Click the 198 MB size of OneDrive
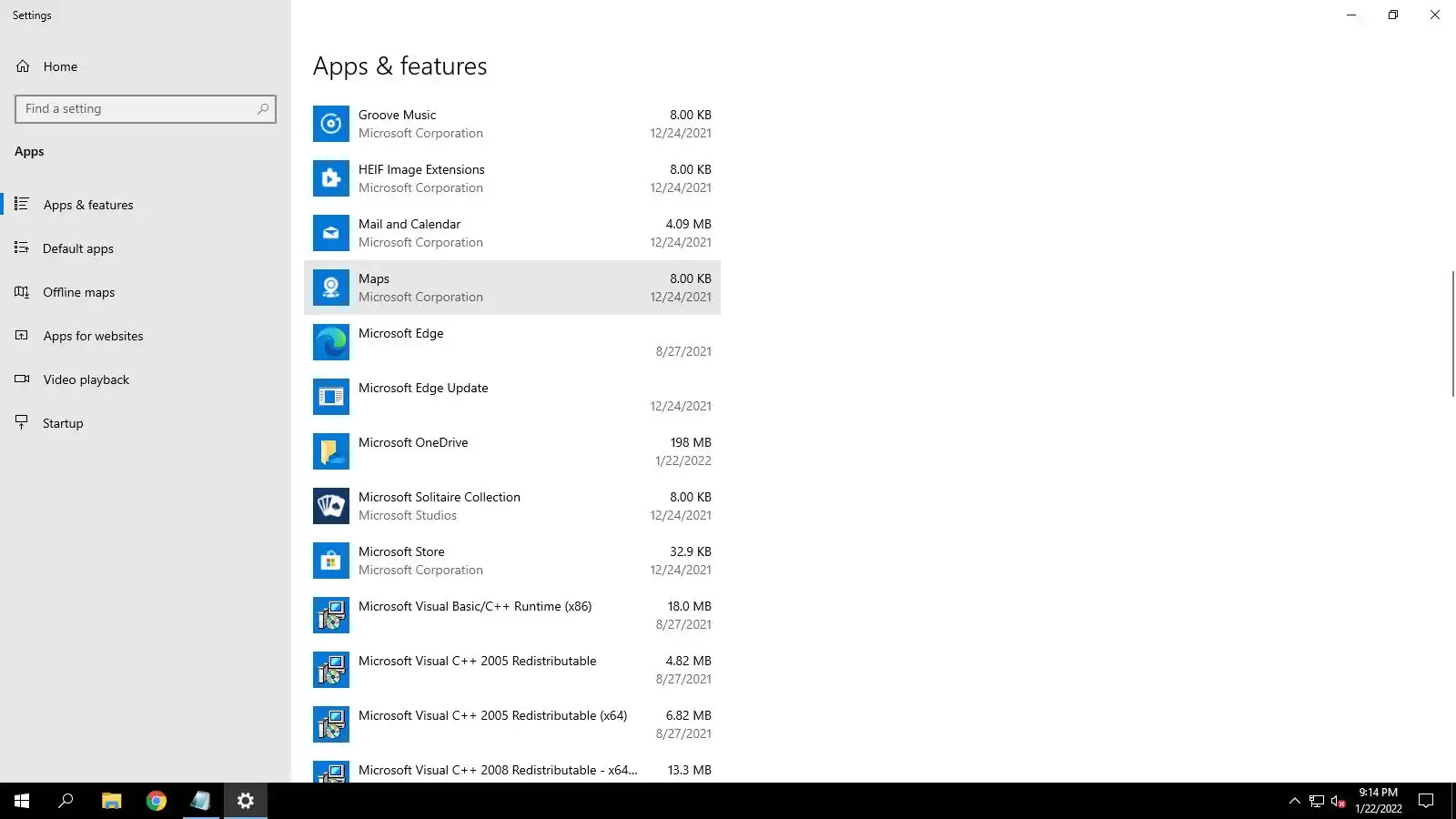1456x819 pixels. tap(691, 442)
